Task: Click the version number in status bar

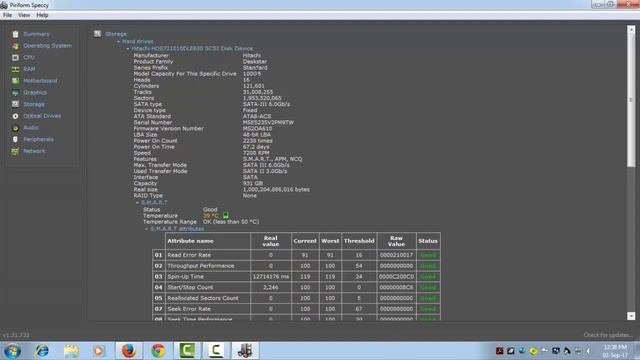Action: (x=16, y=336)
